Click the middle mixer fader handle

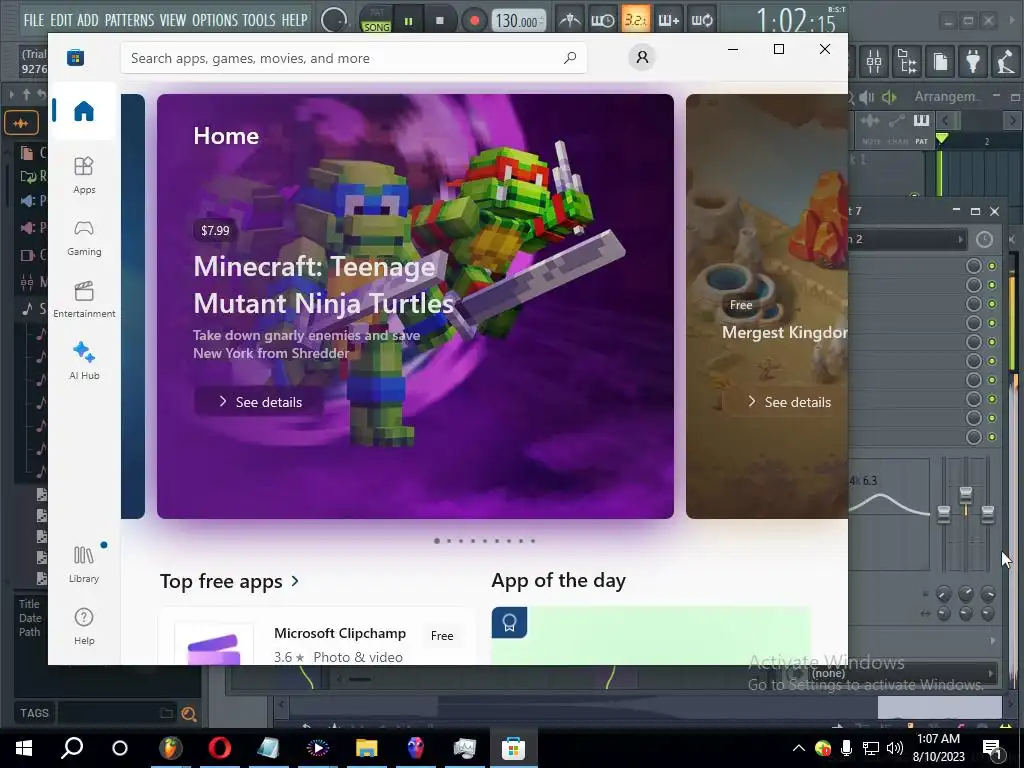(x=965, y=494)
